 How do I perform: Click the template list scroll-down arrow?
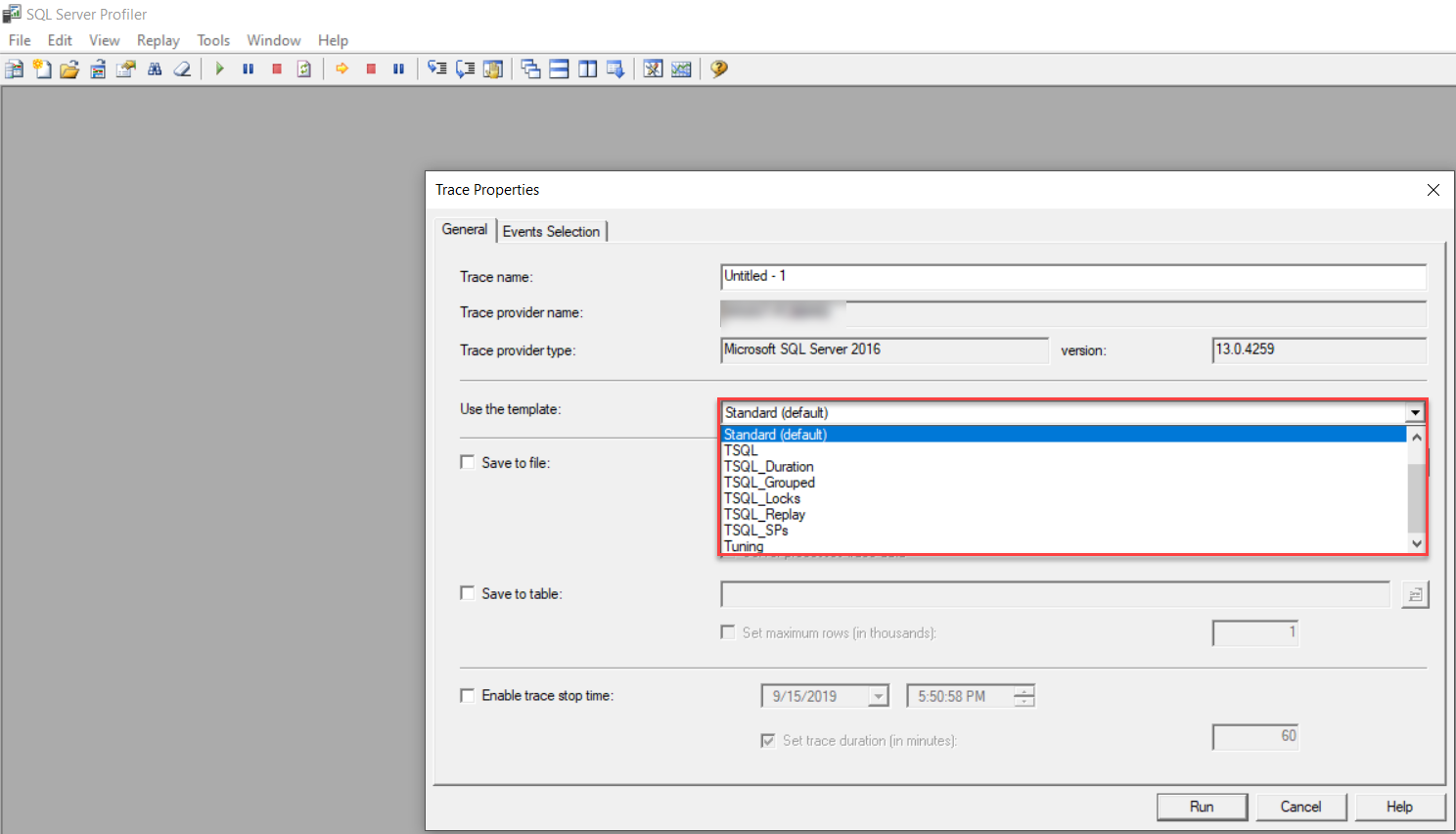coord(1416,543)
